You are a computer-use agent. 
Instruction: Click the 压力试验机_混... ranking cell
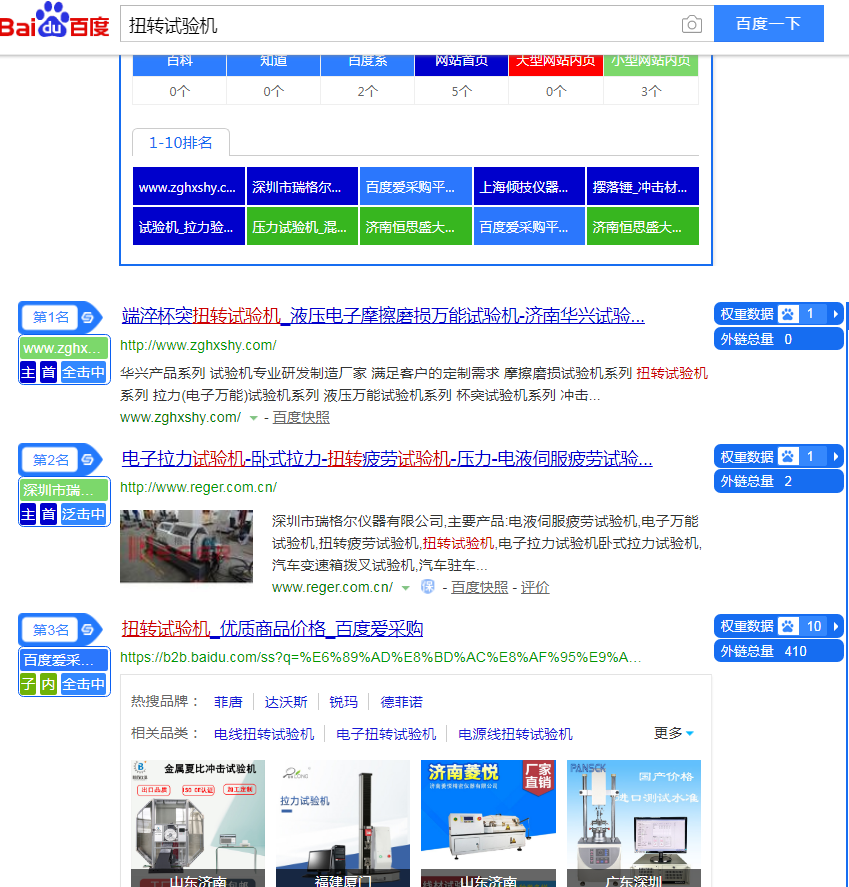[302, 226]
